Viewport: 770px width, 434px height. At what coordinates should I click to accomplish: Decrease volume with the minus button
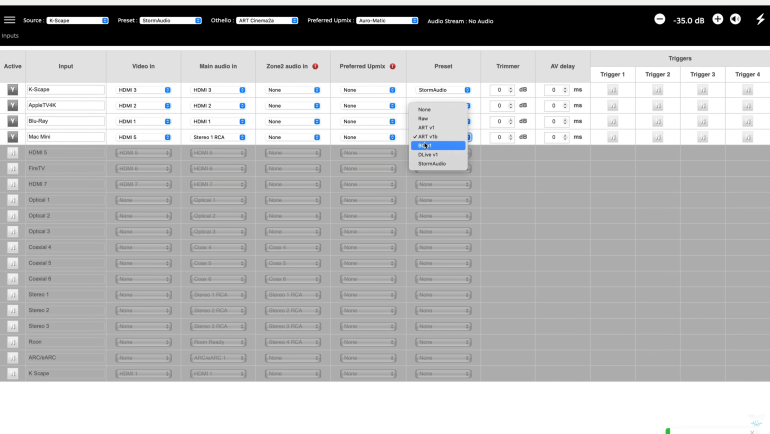tap(660, 19)
